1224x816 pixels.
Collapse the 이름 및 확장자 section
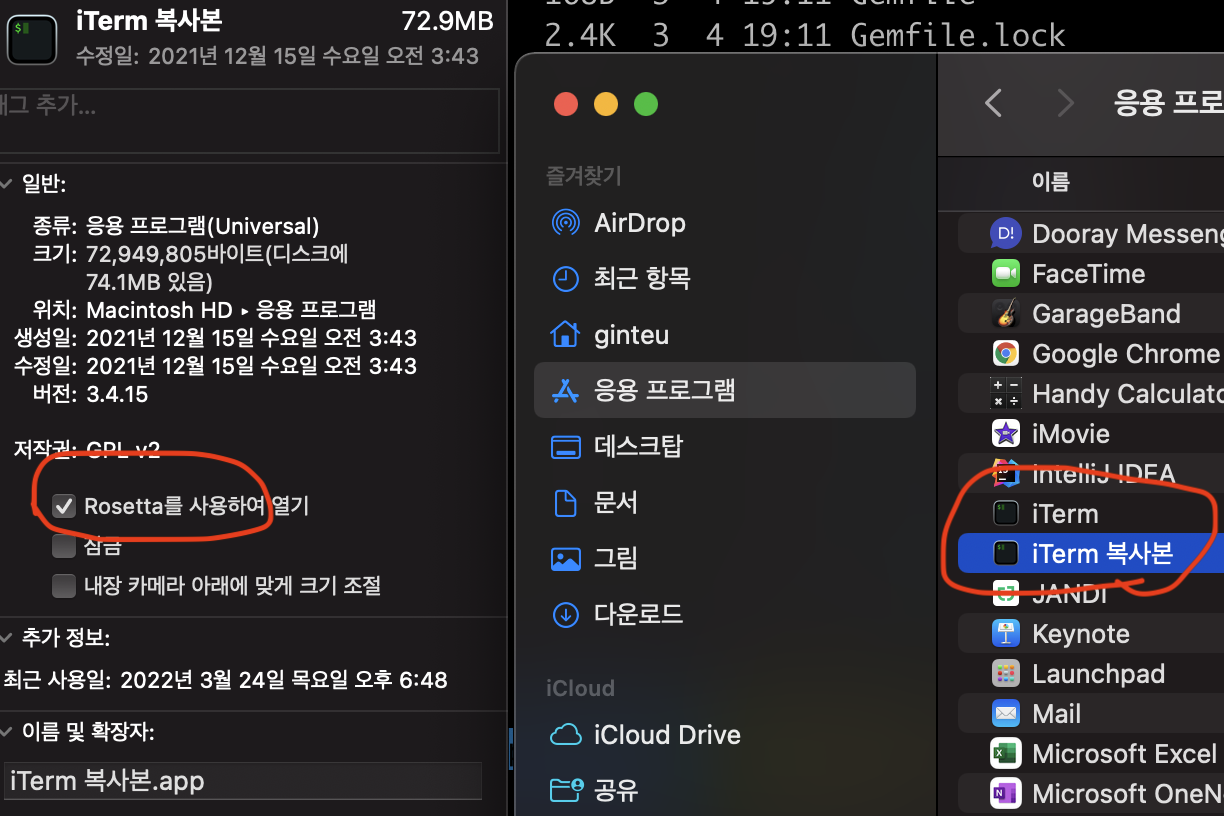[7, 733]
